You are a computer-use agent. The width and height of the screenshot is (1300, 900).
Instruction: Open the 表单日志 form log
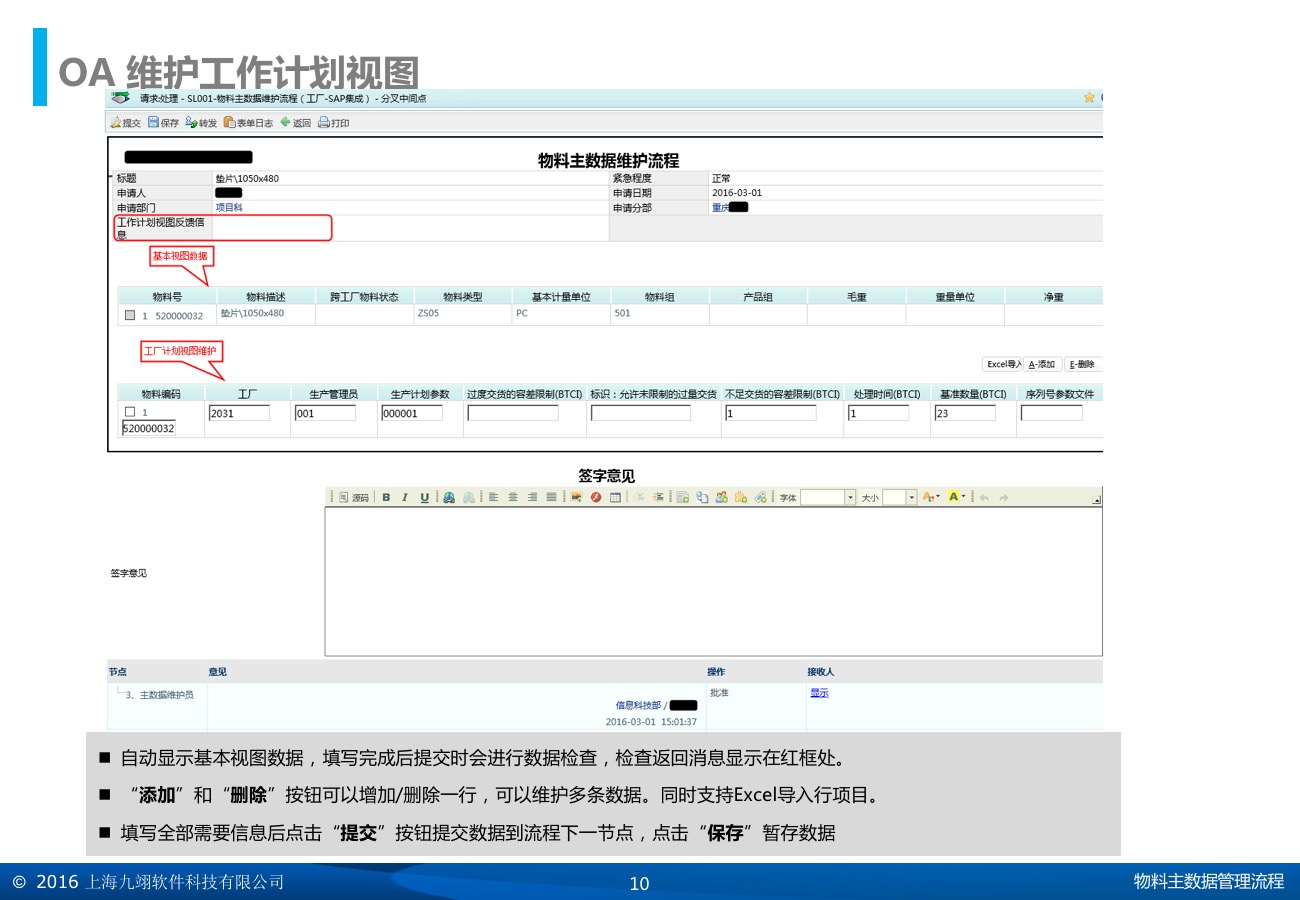248,123
